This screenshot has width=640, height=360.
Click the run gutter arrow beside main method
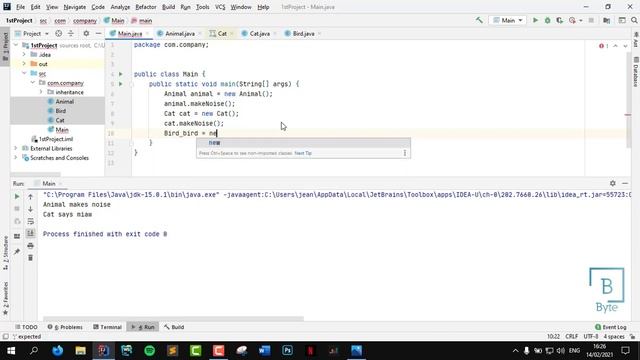121,84
